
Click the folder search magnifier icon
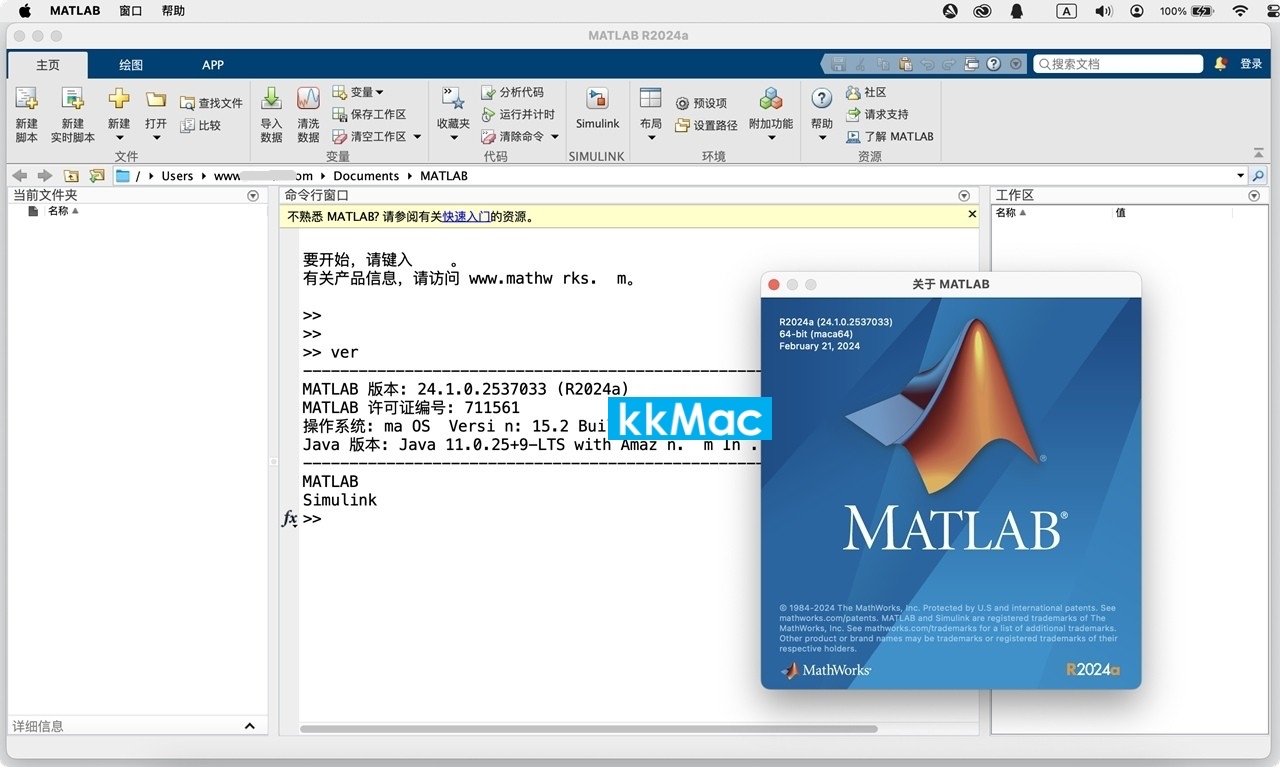[x=1258, y=176]
